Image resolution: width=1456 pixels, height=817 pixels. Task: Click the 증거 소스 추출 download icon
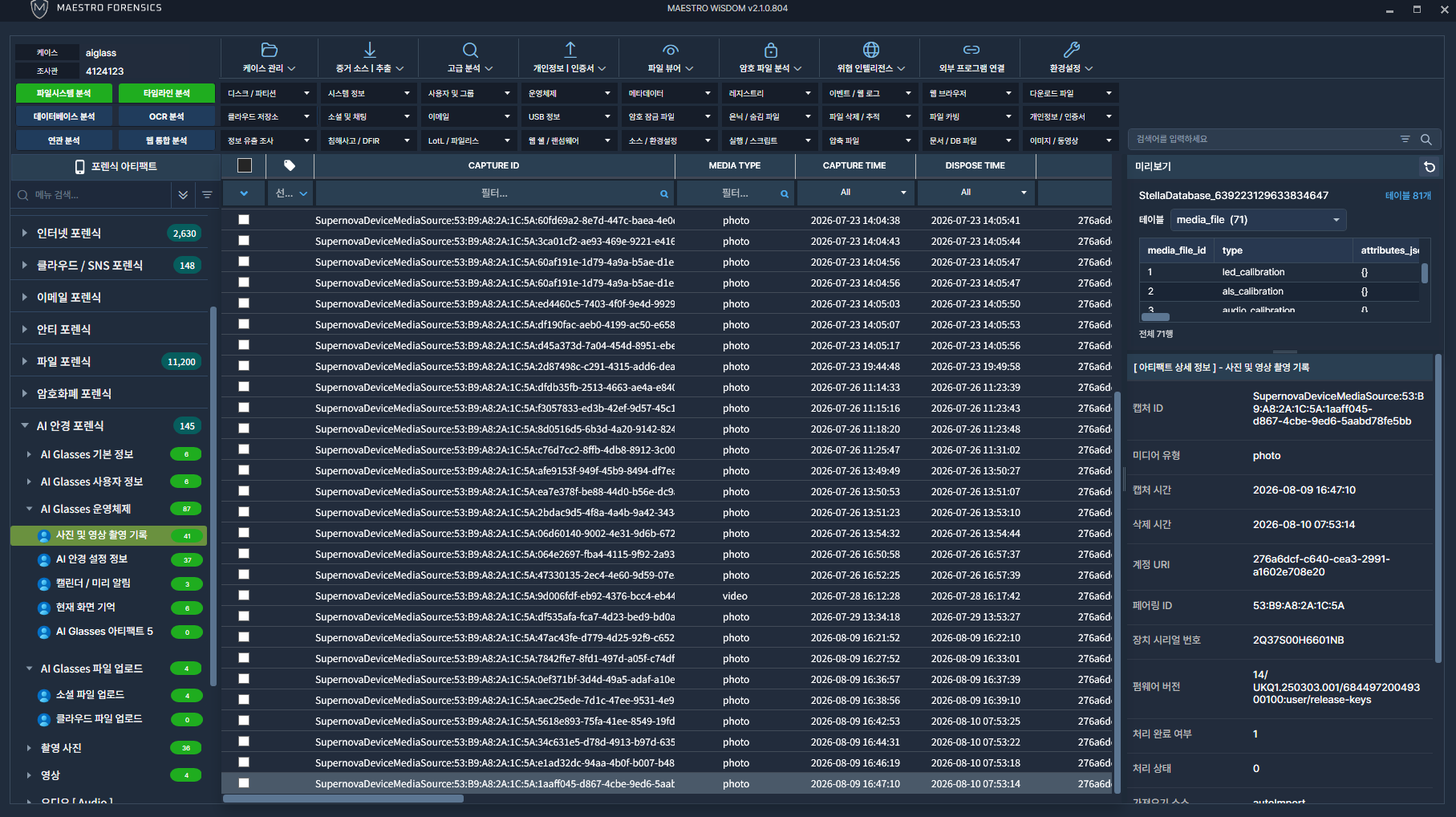(x=370, y=50)
